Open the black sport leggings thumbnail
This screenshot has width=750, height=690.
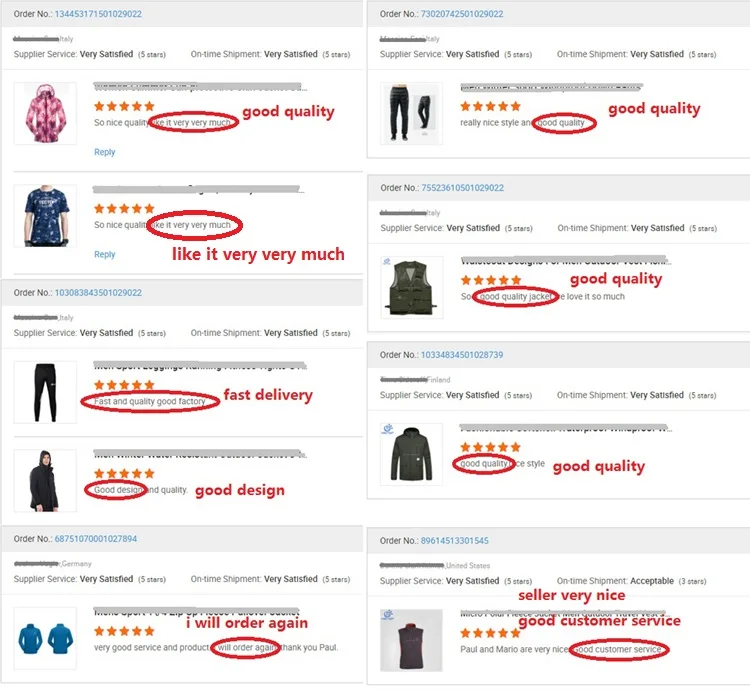(x=45, y=392)
